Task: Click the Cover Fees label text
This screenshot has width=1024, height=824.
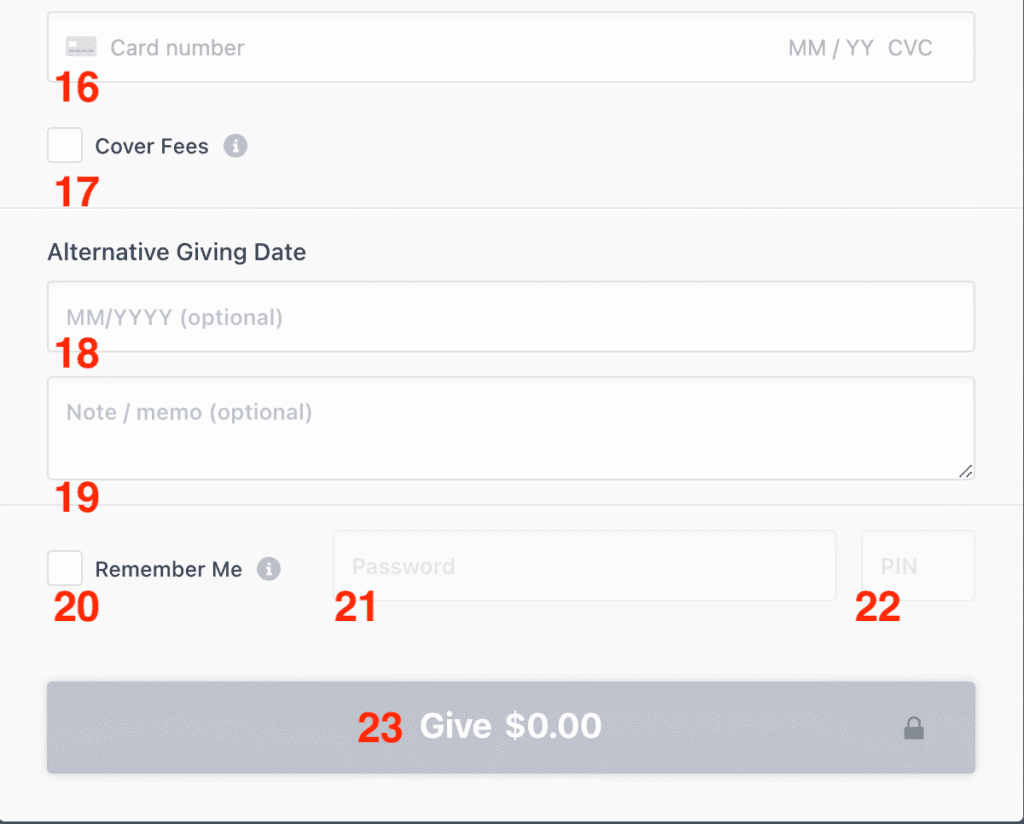Action: (x=152, y=147)
